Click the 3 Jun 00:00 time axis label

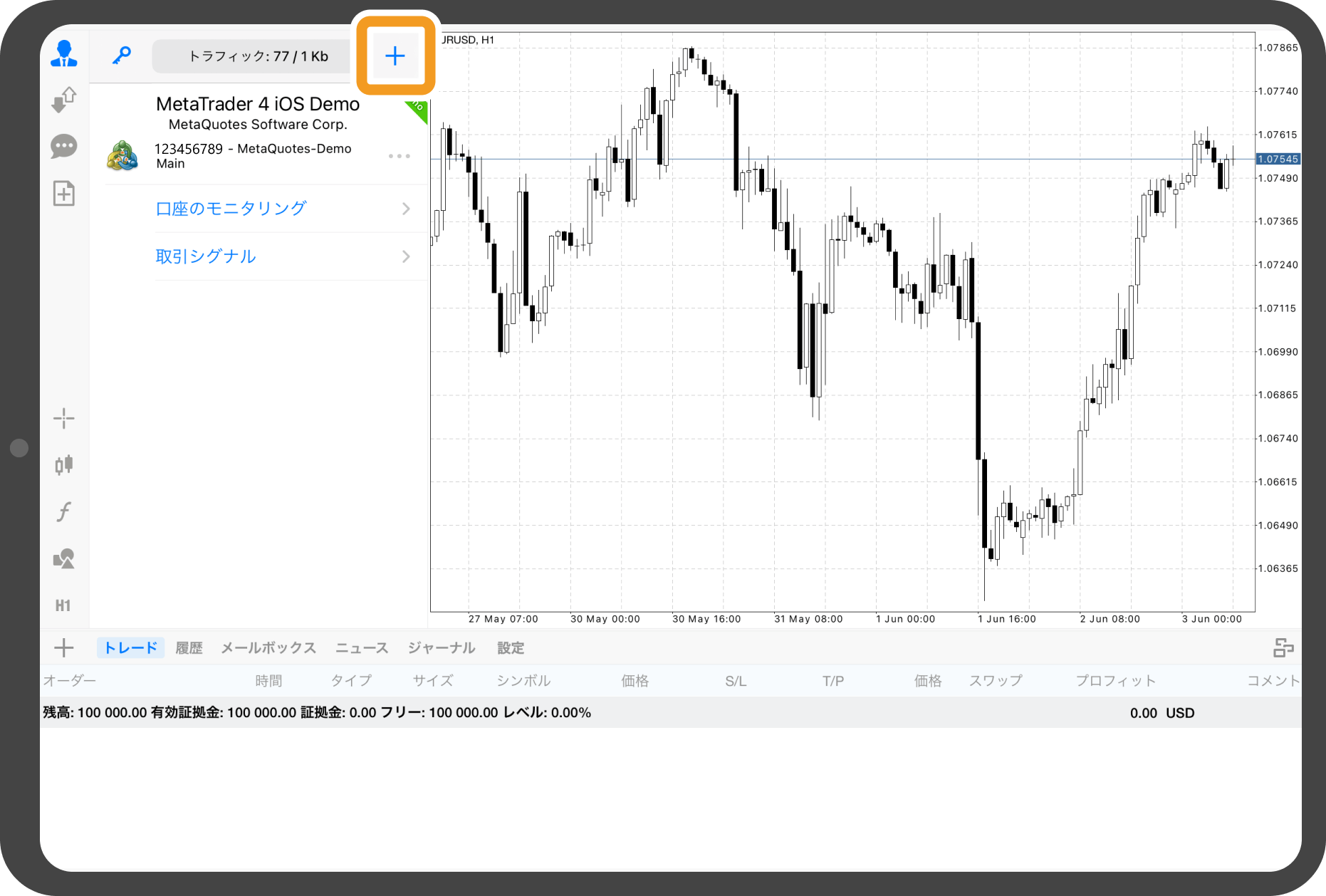click(x=1212, y=619)
